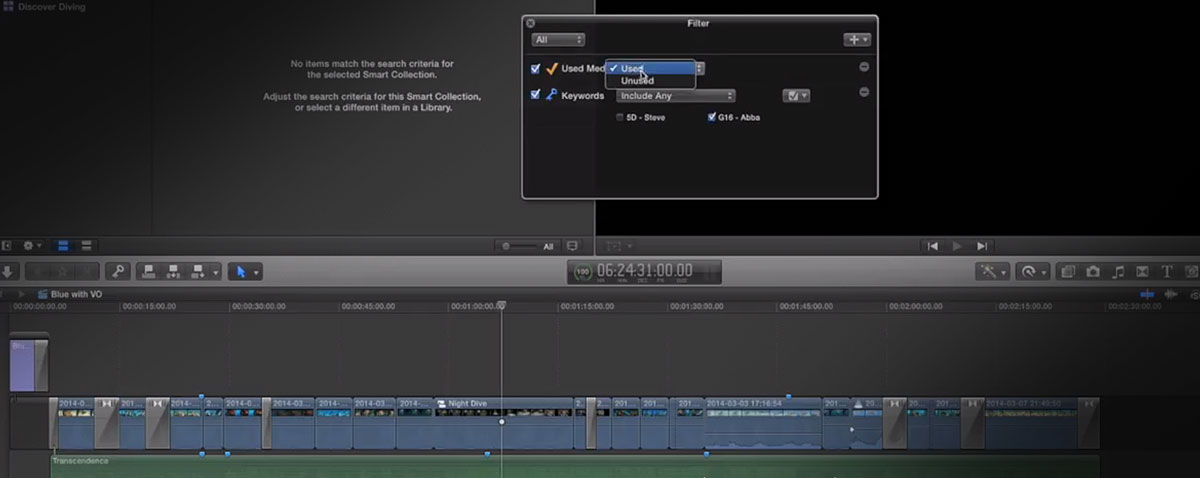Open the Select tool dropdown
Viewport: 1200px width, 478px height.
[244, 271]
